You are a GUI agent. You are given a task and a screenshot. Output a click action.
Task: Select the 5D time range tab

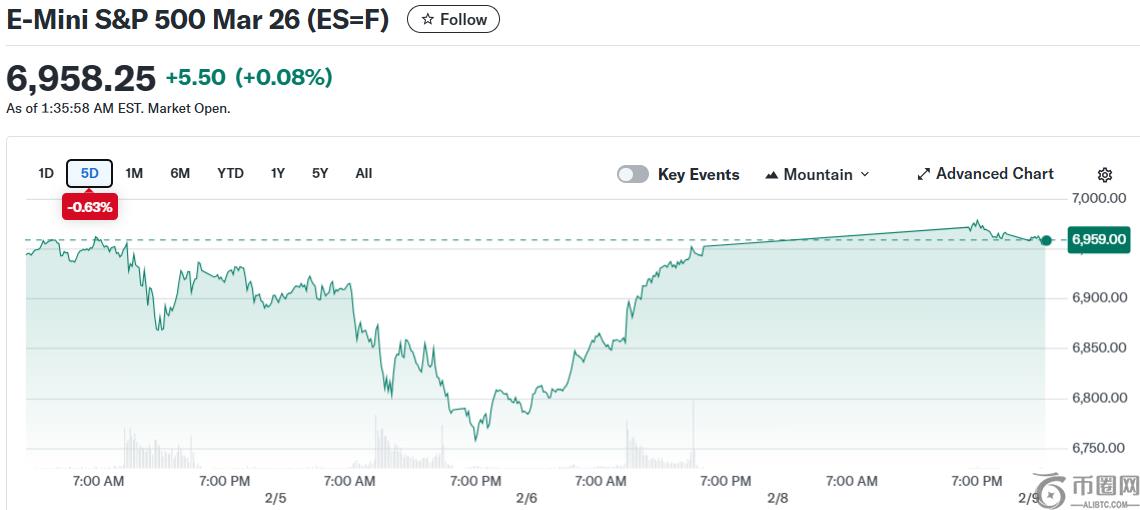90,173
